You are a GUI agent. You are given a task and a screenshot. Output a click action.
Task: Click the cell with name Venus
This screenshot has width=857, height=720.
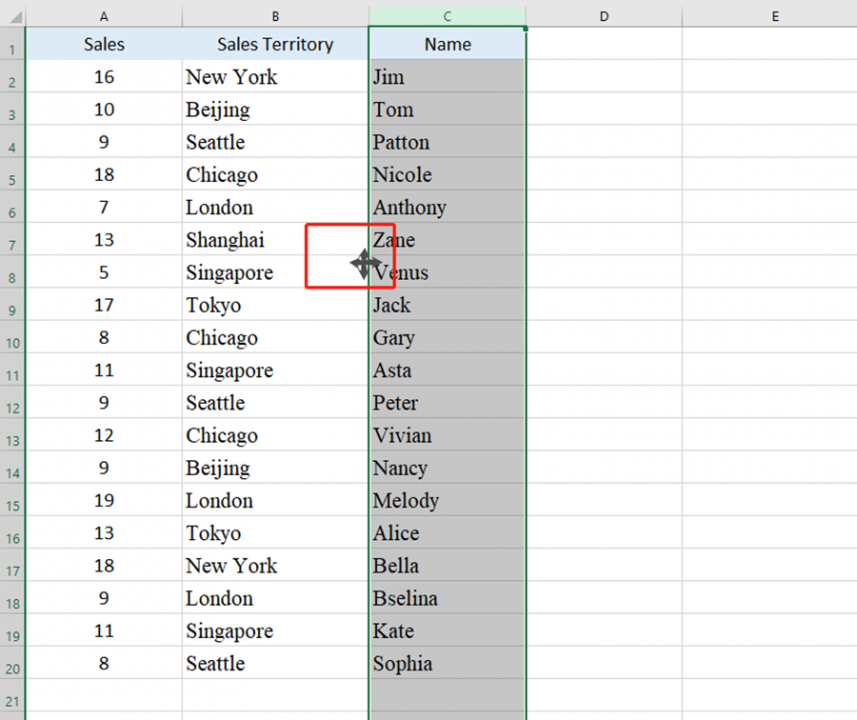446,272
